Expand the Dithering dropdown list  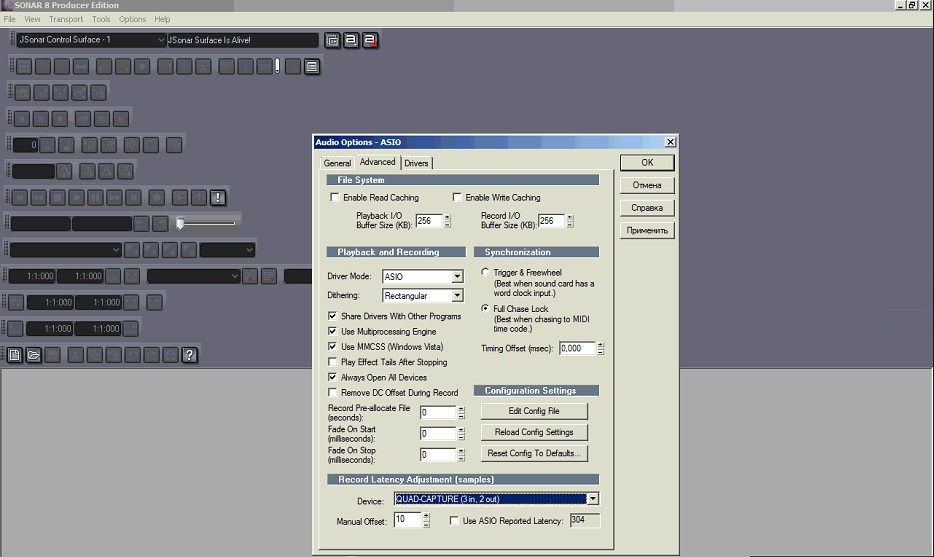[457, 296]
